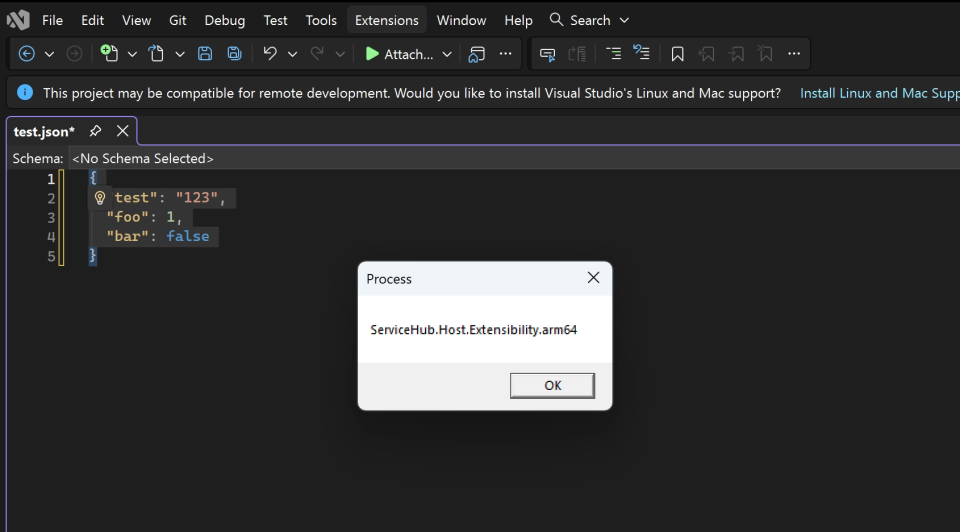Select the test.json document tab

tap(44, 132)
